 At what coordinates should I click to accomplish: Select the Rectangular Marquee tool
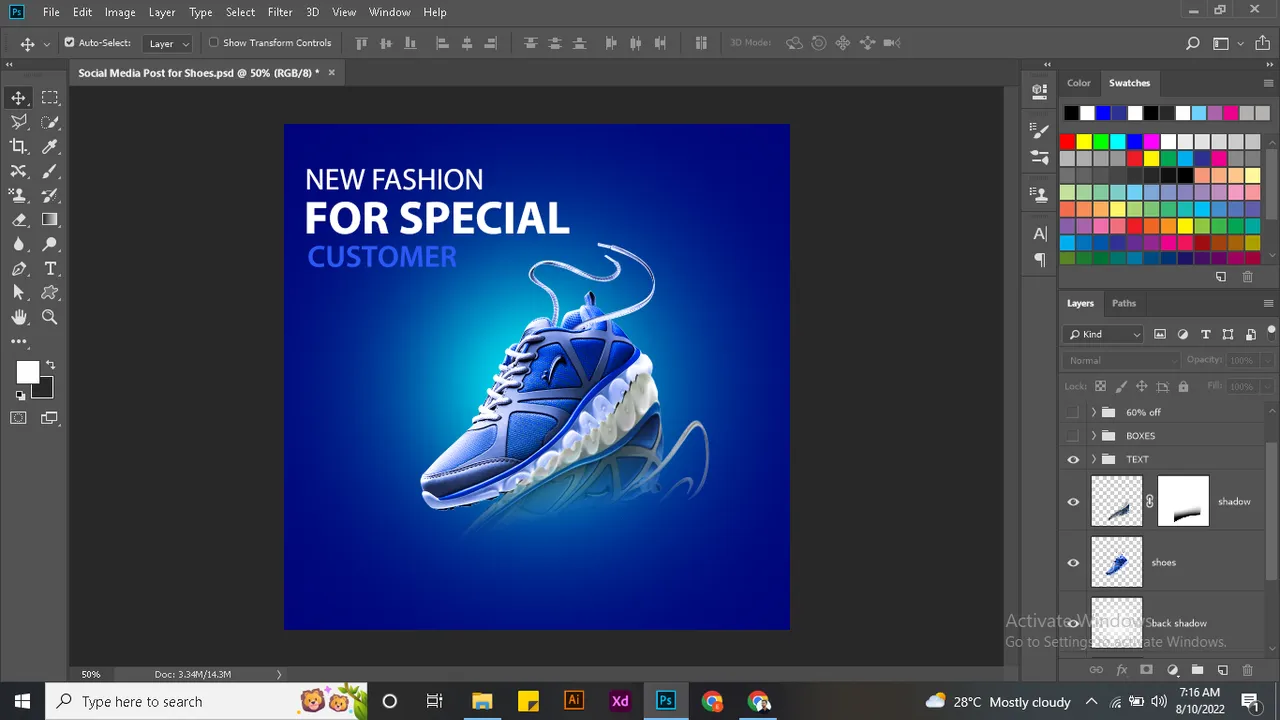[x=50, y=98]
